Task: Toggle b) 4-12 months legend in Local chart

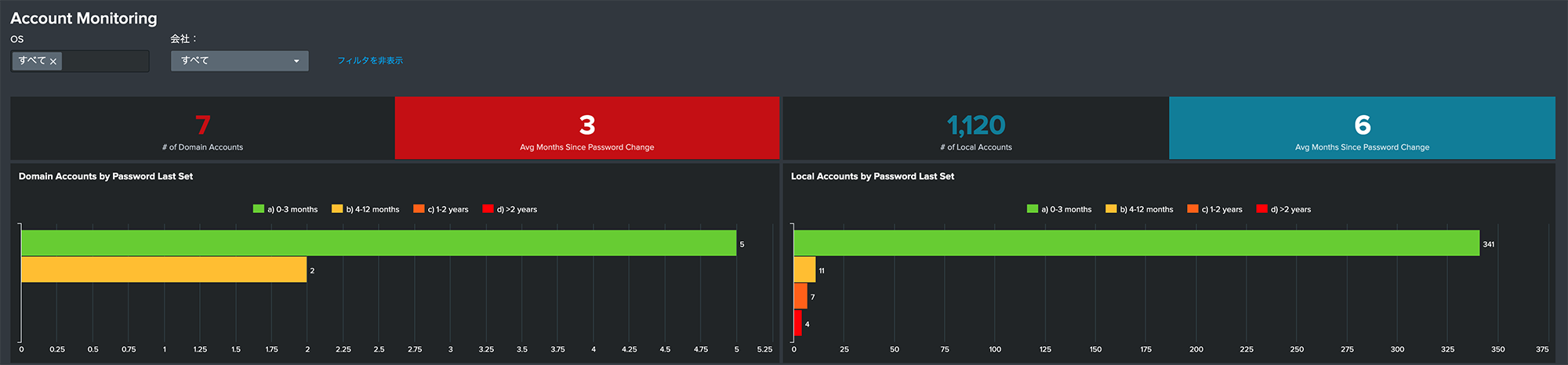Action: click(x=1139, y=209)
